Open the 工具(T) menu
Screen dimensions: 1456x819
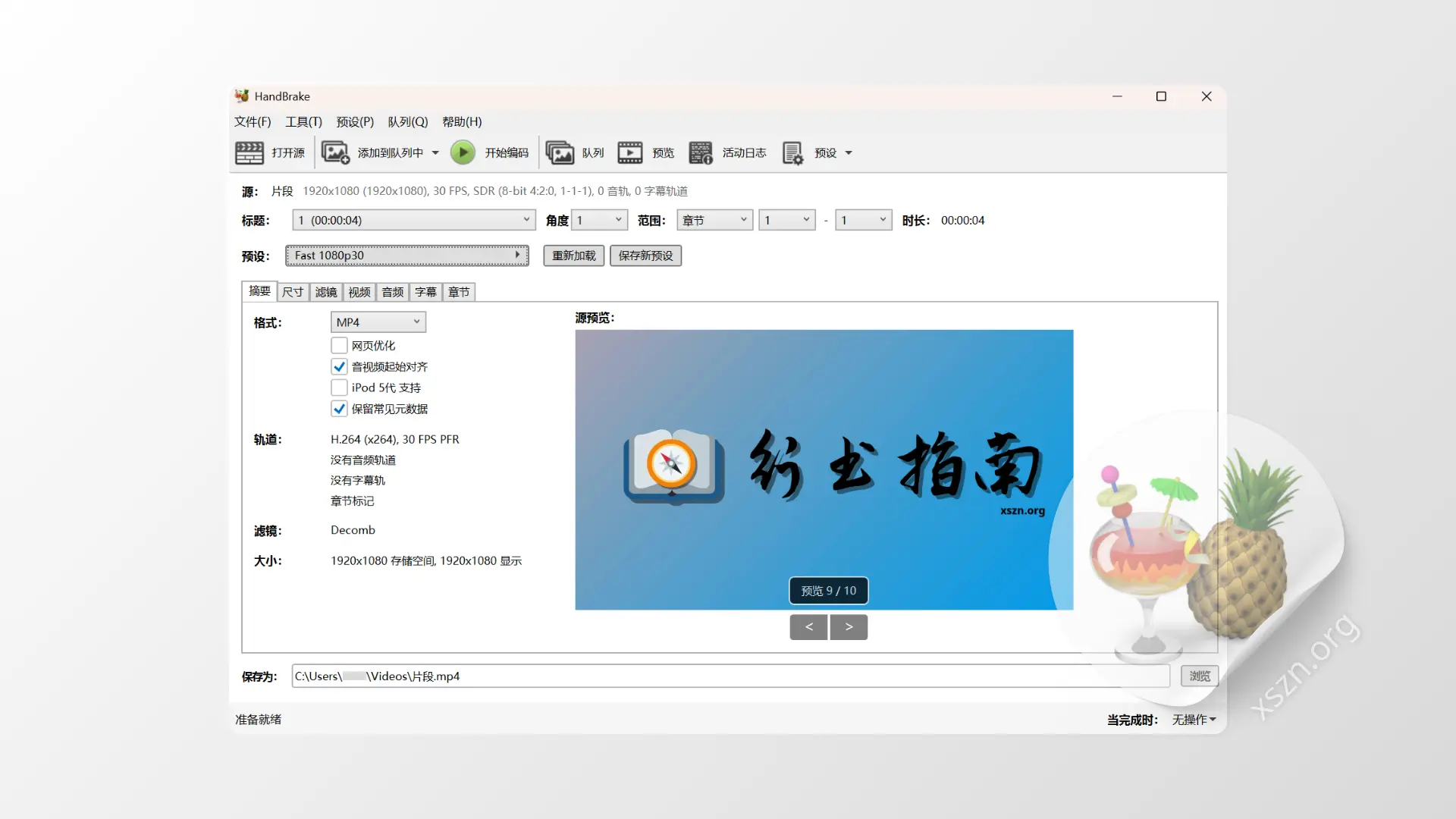pyautogui.click(x=303, y=121)
